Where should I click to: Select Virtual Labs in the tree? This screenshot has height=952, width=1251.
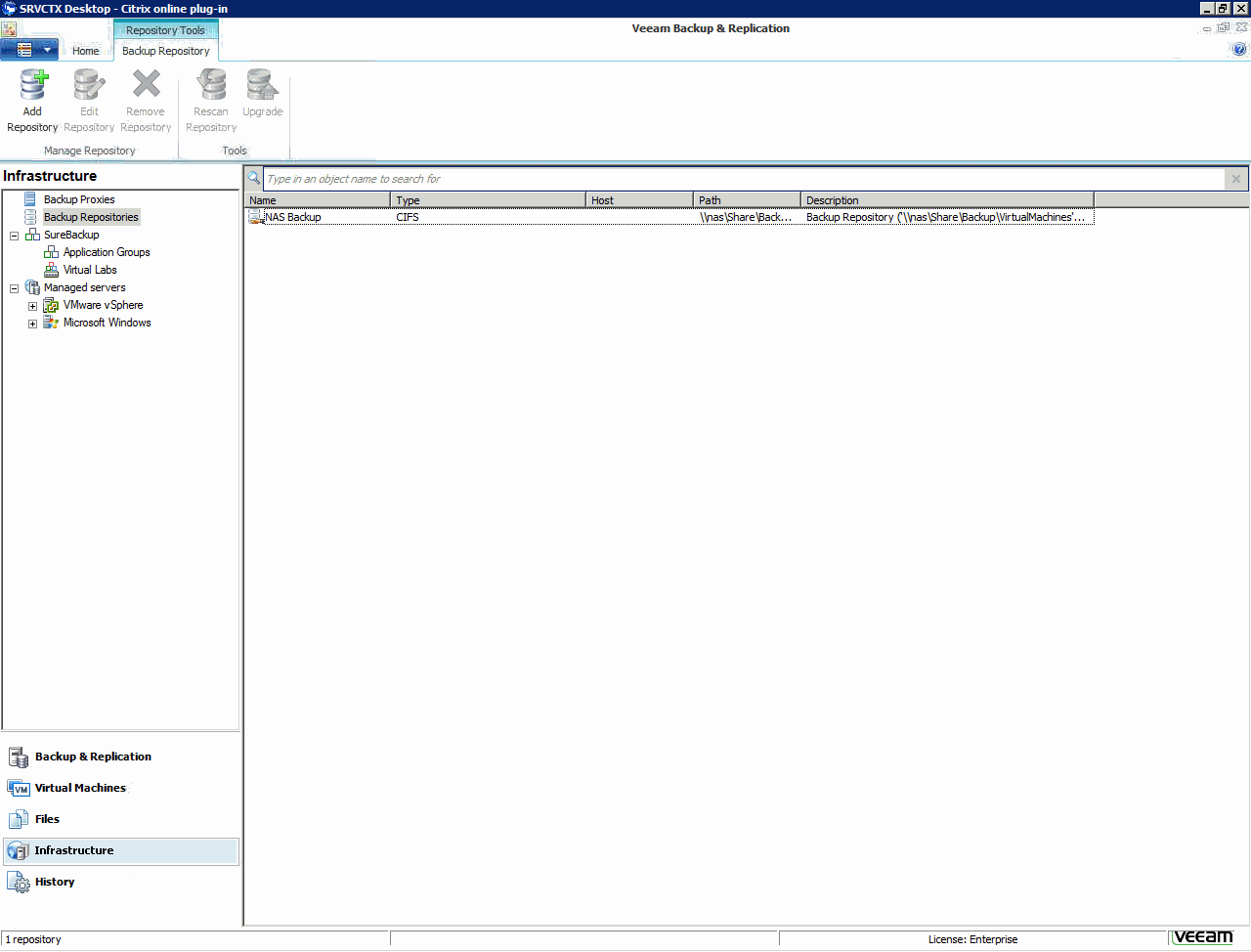(x=90, y=270)
